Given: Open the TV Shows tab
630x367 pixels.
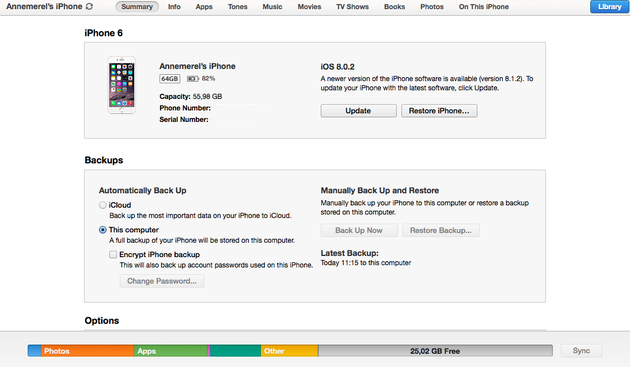Looking at the screenshot, I should point(352,7).
